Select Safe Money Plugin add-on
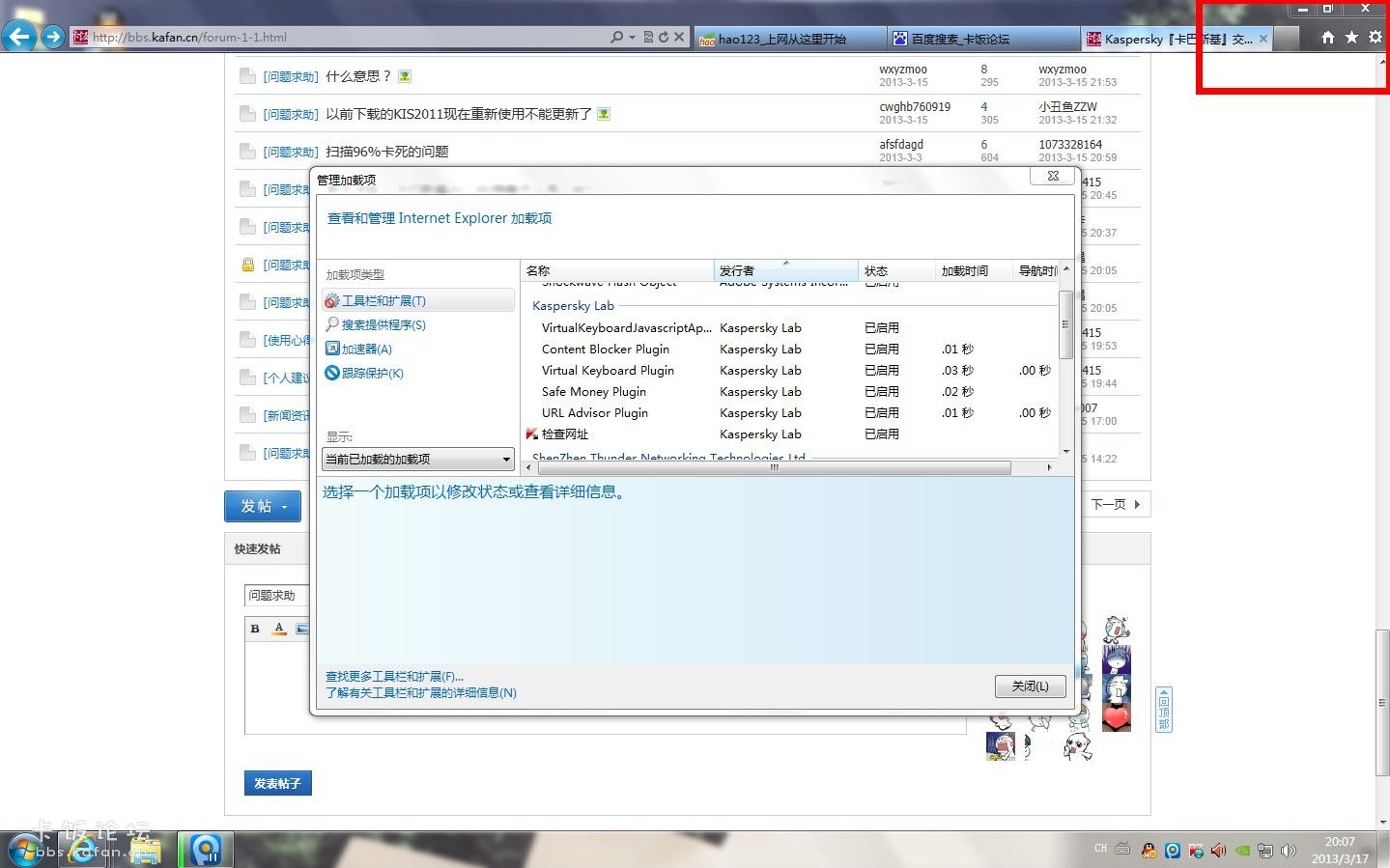This screenshot has width=1390, height=868. point(788,392)
